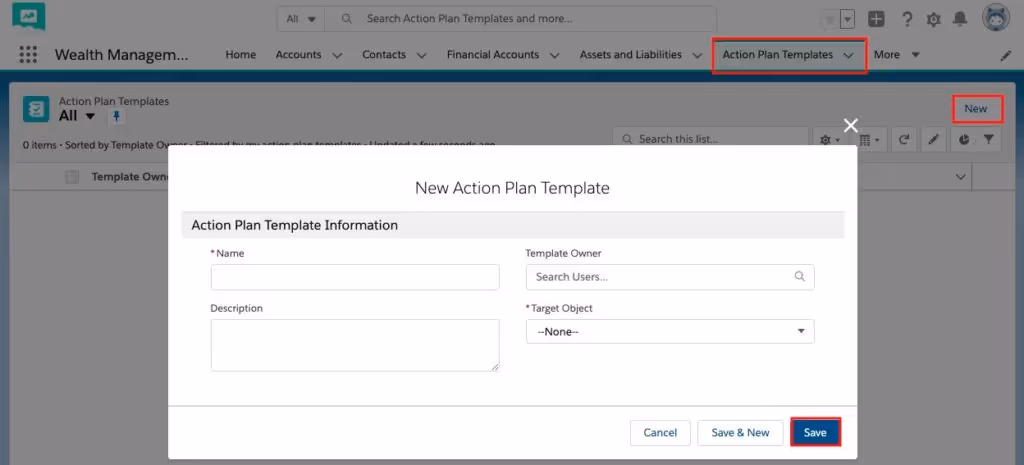The width and height of the screenshot is (1024, 465).
Task: Open list view controls gear
Action: coord(829,139)
